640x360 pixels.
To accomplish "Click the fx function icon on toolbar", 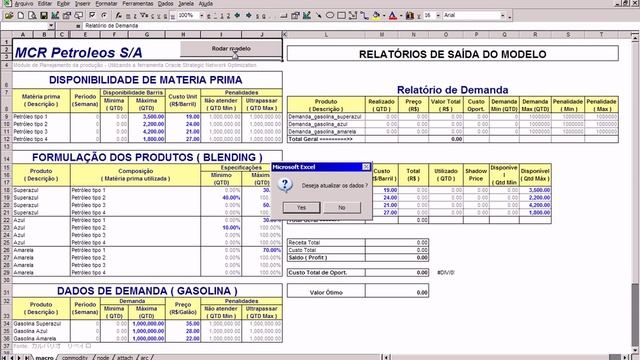I will (x=118, y=16).
